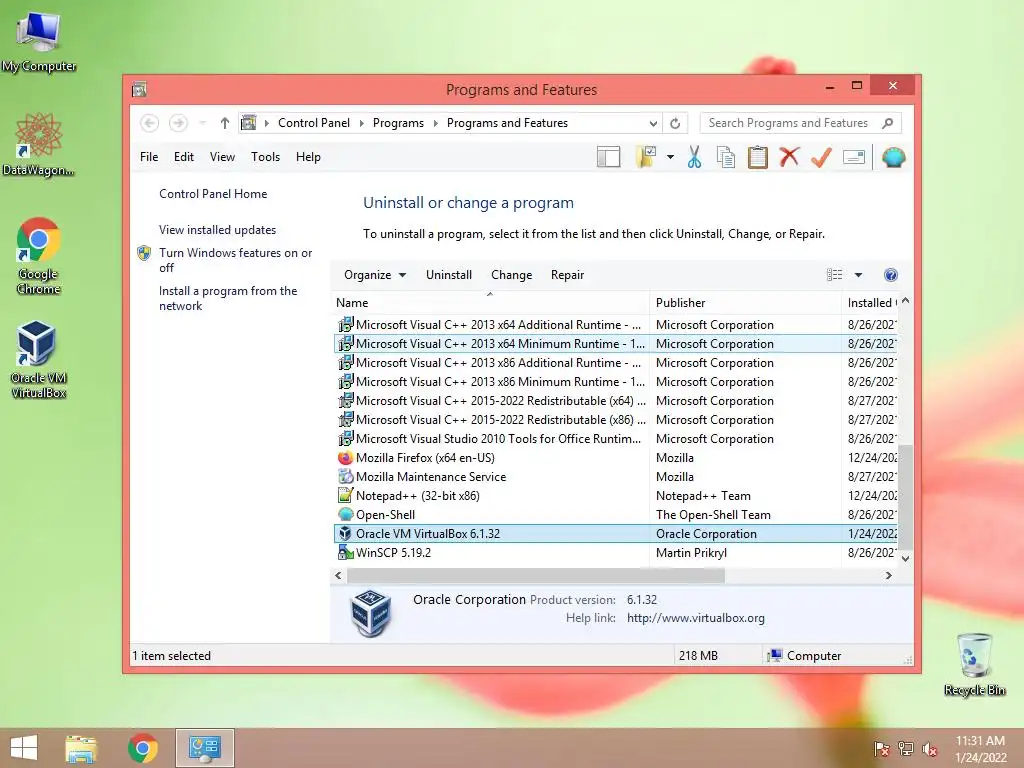
Task: Click the Paste clipboard toolbar icon
Action: coord(758,157)
